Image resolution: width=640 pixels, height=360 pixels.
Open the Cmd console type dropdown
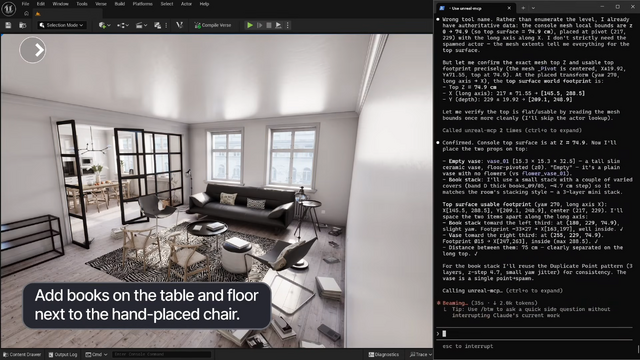(x=96, y=354)
